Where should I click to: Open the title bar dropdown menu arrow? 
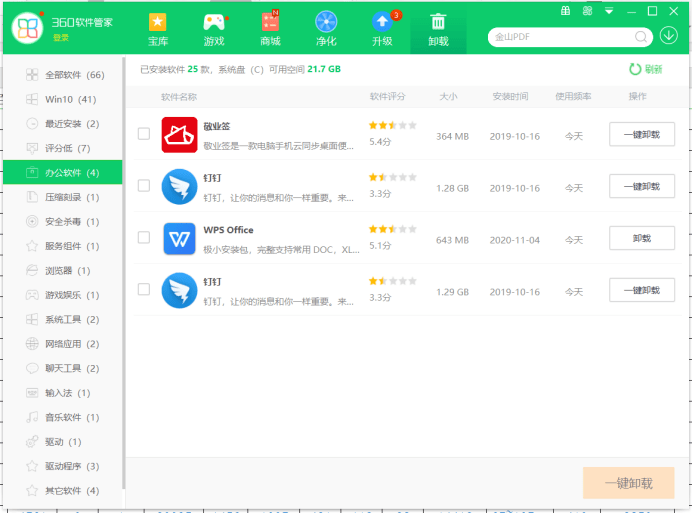click(609, 11)
